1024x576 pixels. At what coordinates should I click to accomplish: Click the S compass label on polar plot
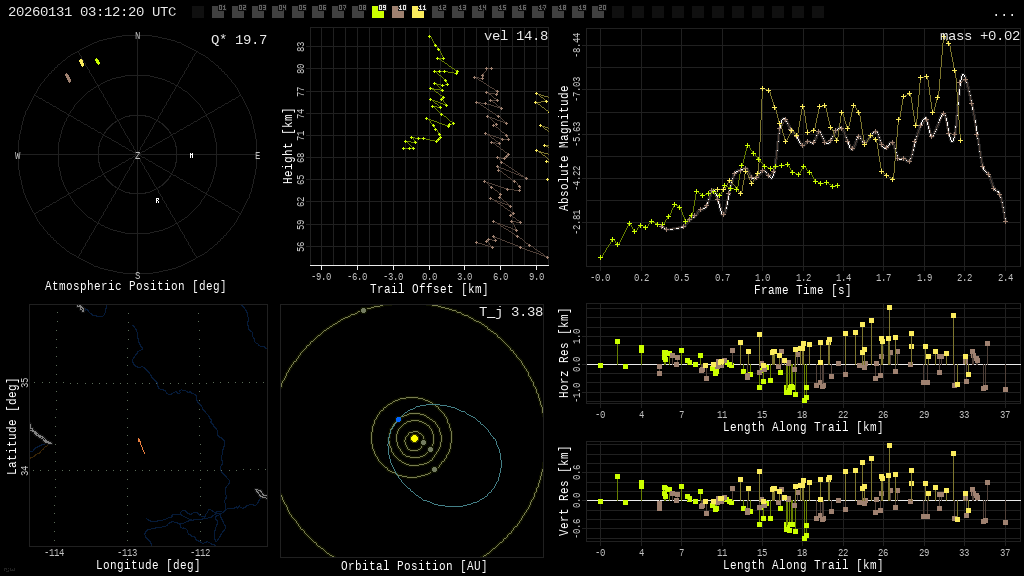137,276
